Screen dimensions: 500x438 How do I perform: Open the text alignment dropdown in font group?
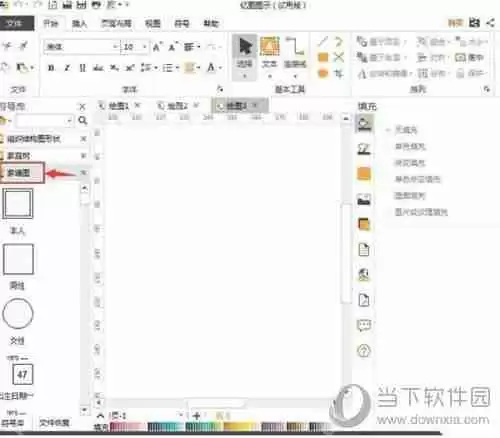pos(192,47)
